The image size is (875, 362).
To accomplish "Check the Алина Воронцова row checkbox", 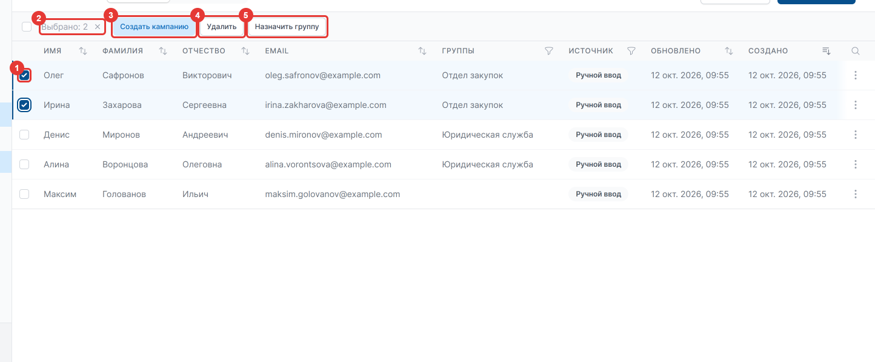I will [24, 165].
